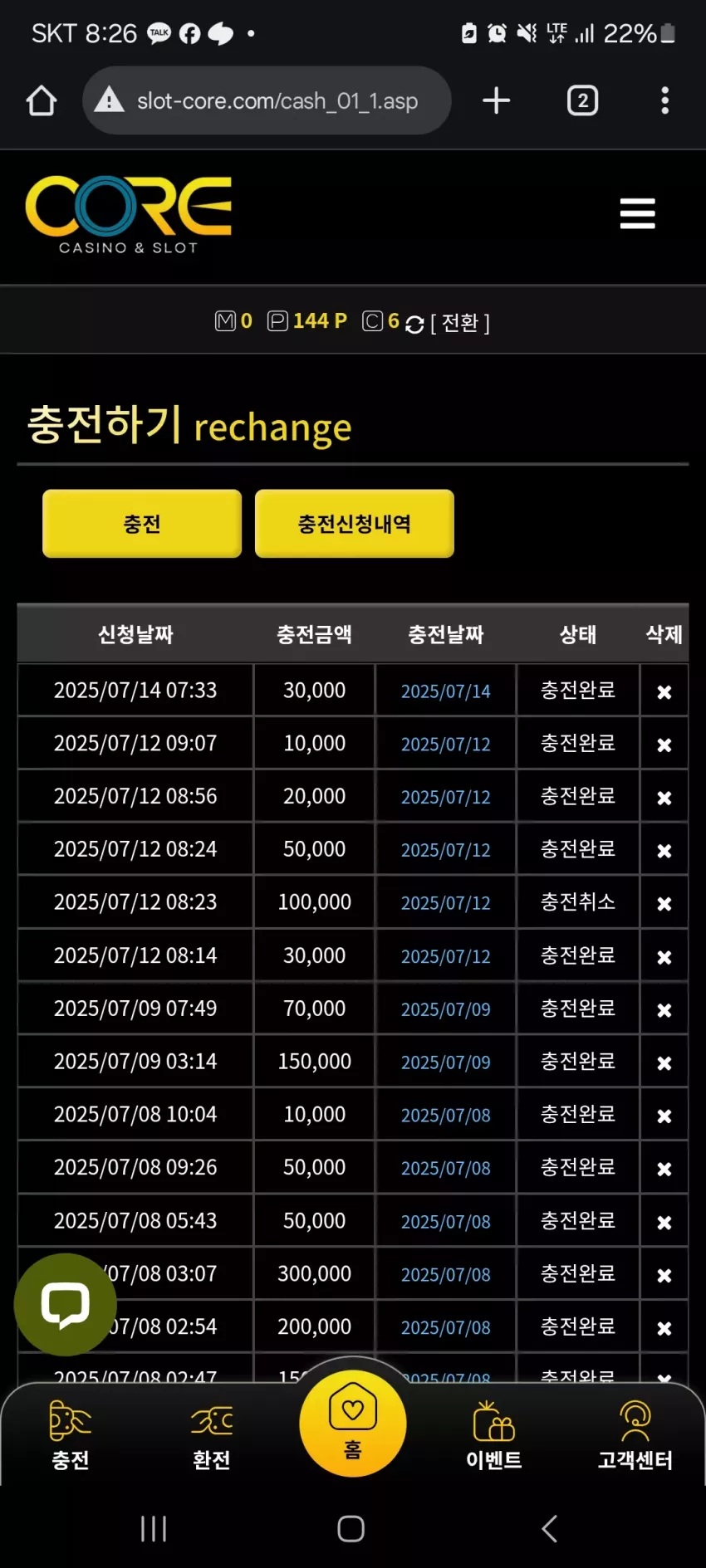Image resolution: width=706 pixels, height=1568 pixels.
Task: Go to 홈 in bottom navigation
Action: 353,1423
